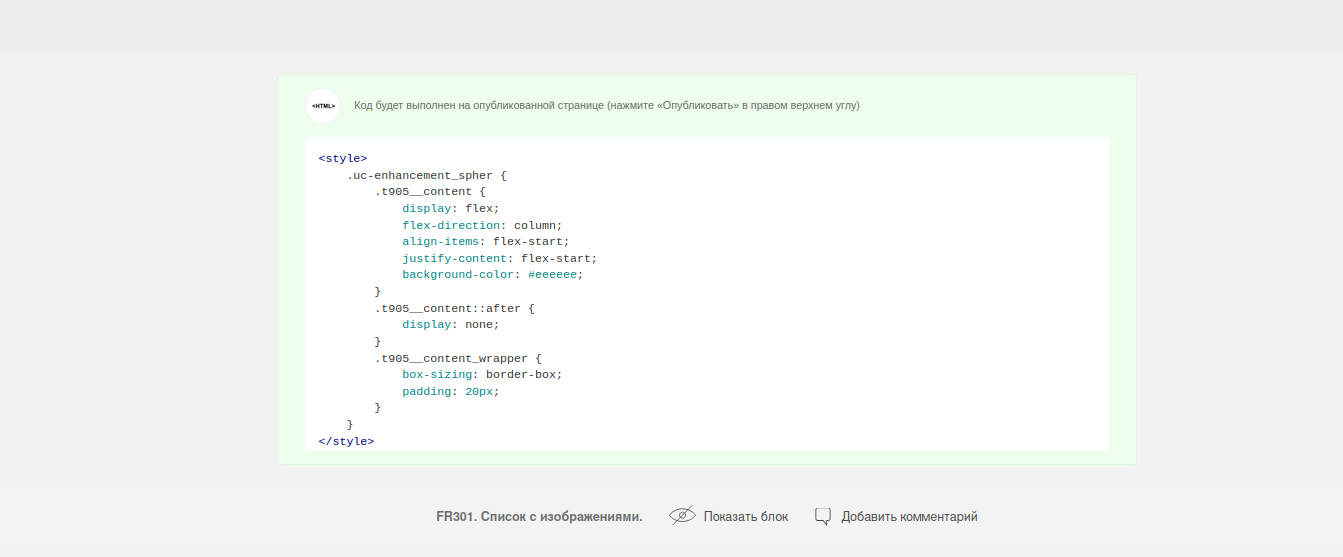Select the "Показать блок" link

pyautogui.click(x=746, y=517)
